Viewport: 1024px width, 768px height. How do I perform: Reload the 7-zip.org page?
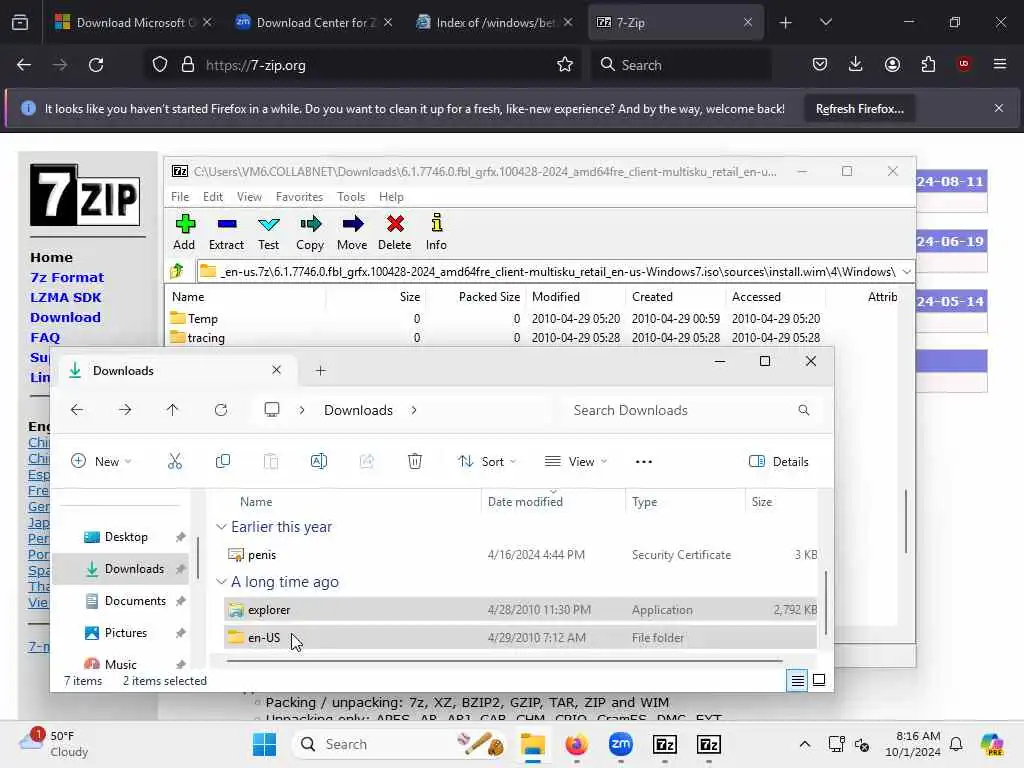click(96, 65)
